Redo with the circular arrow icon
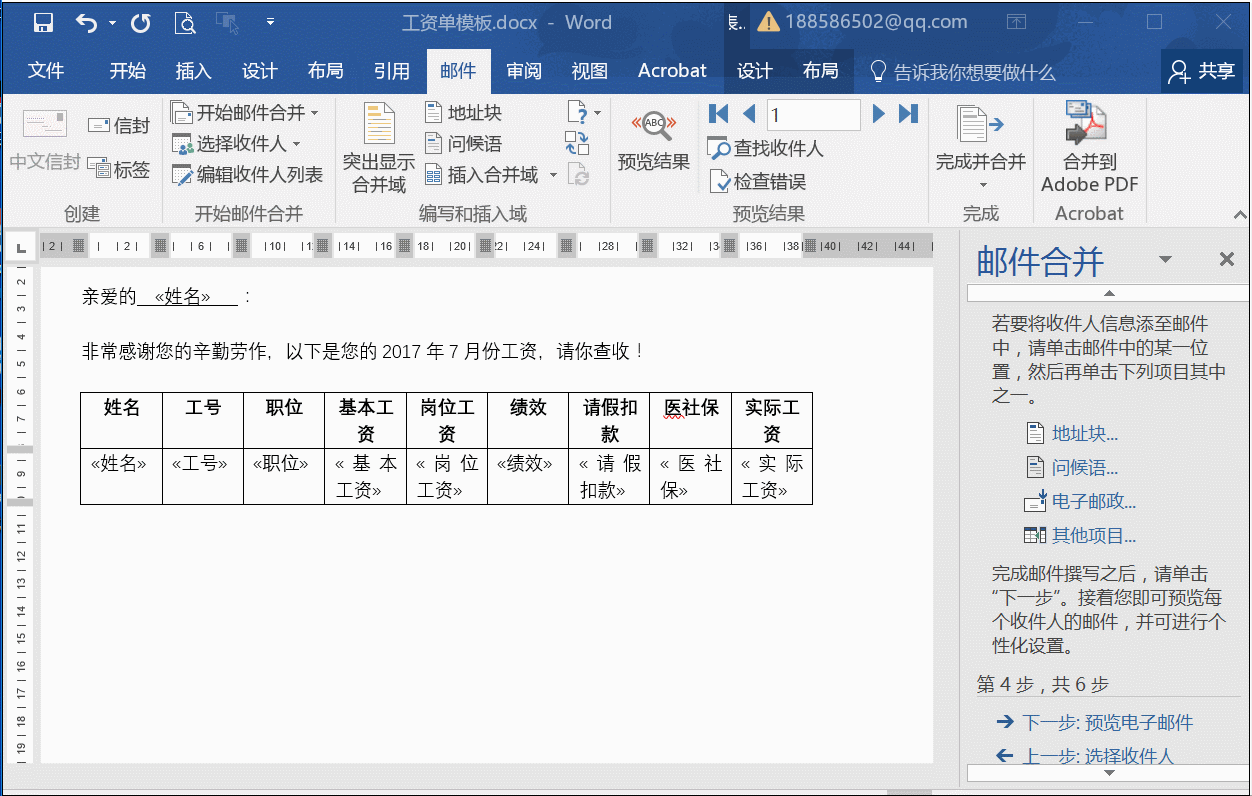The height and width of the screenshot is (796, 1252). [141, 22]
